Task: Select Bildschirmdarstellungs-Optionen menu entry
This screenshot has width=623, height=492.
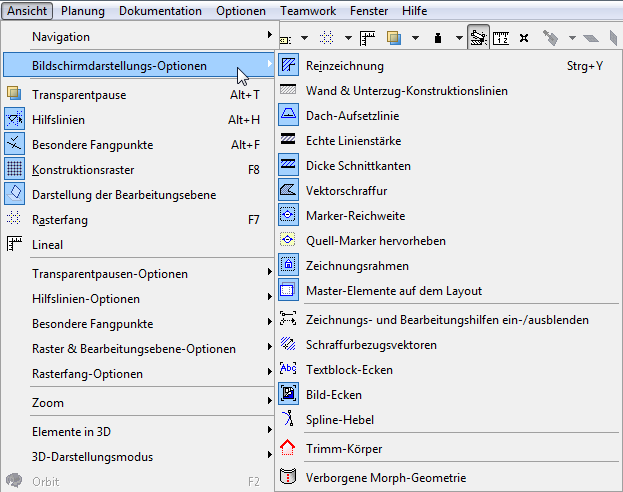Action: coord(138,66)
